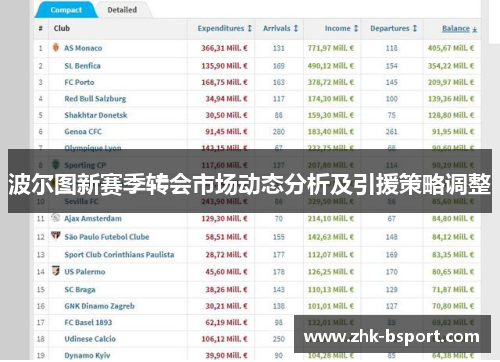The height and width of the screenshot is (362, 500).
Task: Click SL Benfica income 490,12 Mill. €
Action: pyautogui.click(x=331, y=66)
